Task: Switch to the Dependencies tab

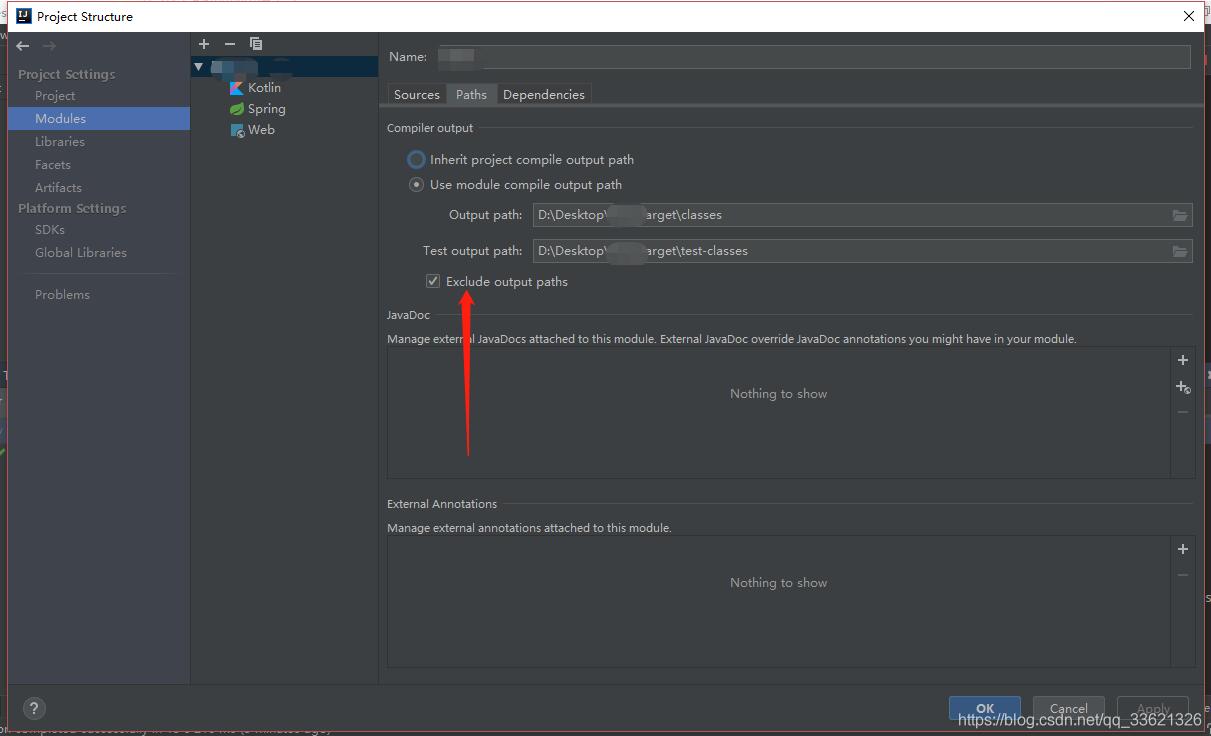Action: coord(544,95)
